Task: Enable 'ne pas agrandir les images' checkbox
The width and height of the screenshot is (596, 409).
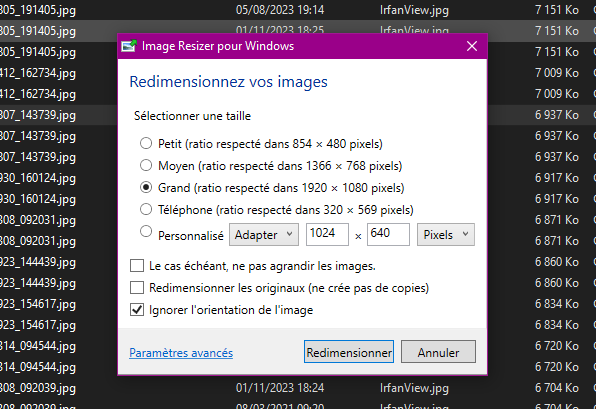Action: coord(137,266)
